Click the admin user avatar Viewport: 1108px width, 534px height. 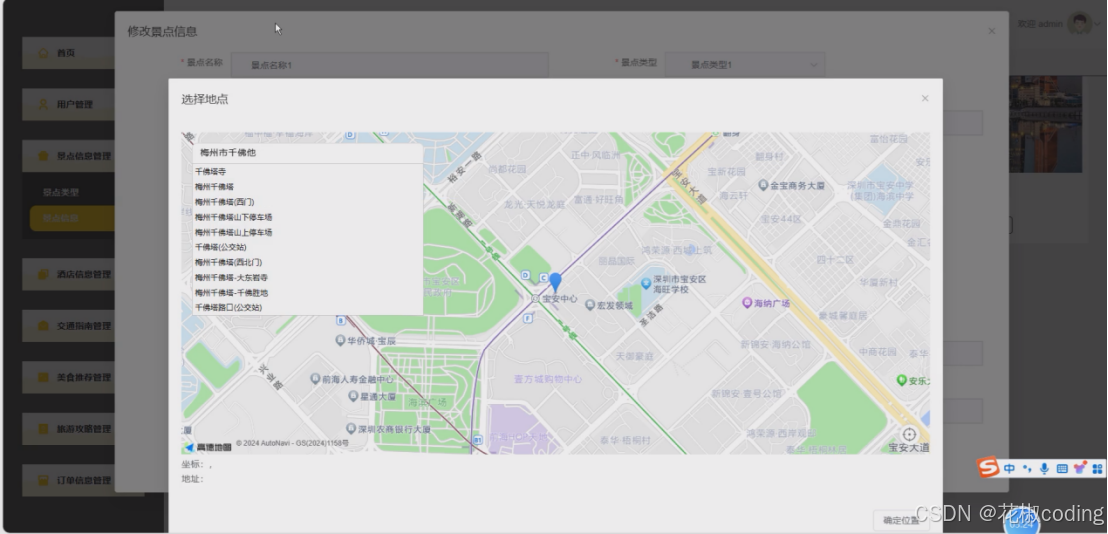click(x=1079, y=23)
